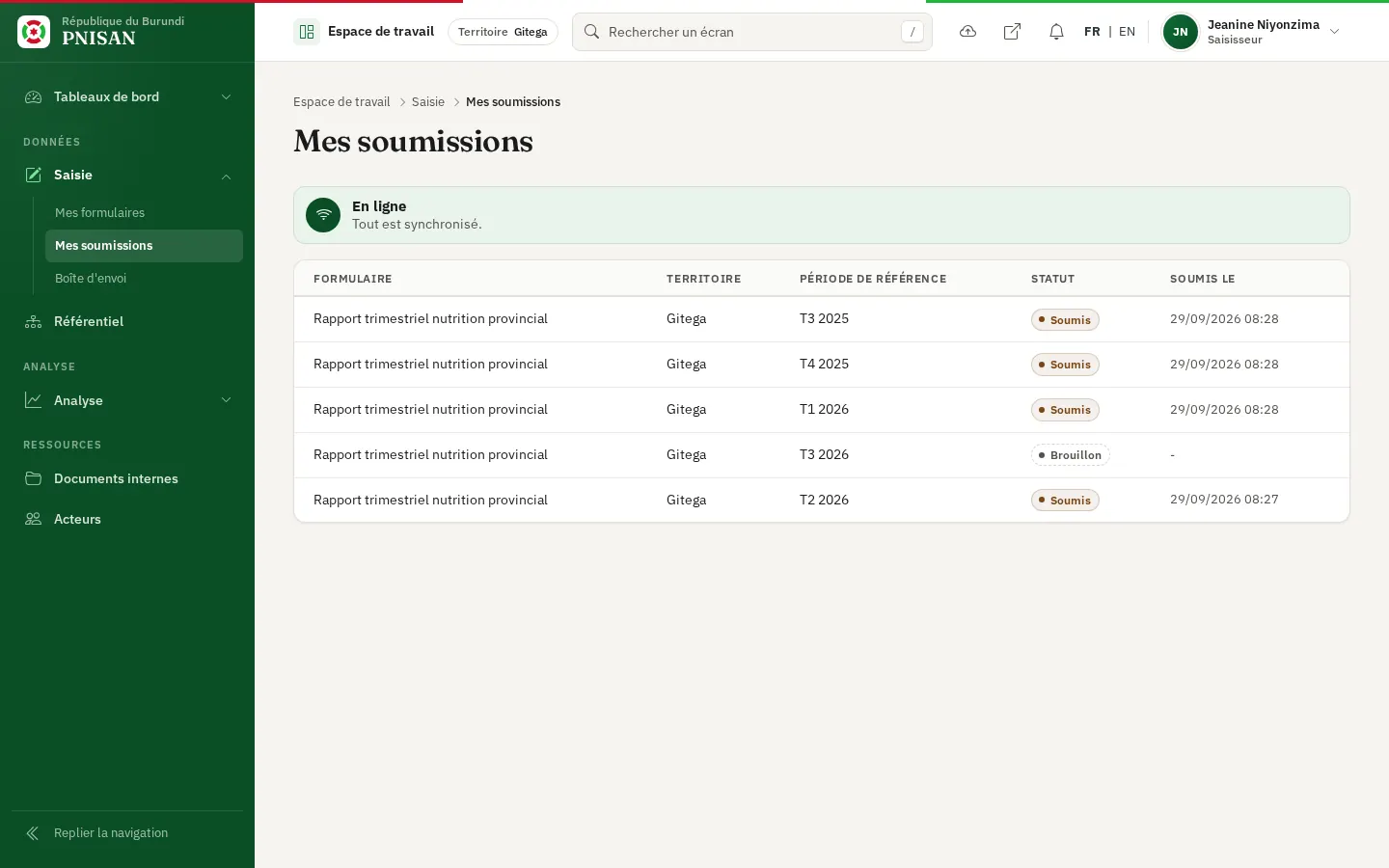Click Replier la navigation text

click(111, 833)
